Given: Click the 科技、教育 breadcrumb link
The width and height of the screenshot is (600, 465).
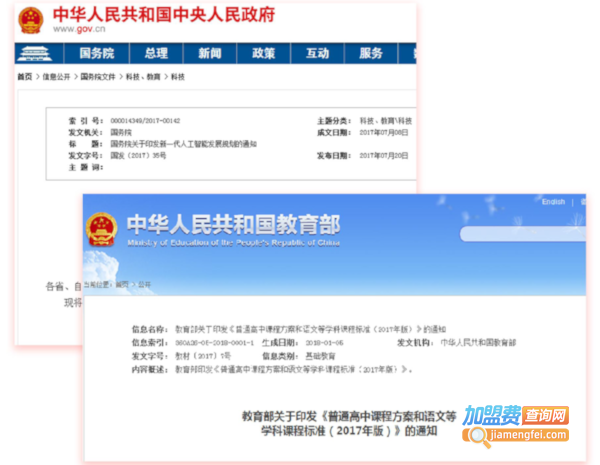Looking at the screenshot, I should pyautogui.click(x=143, y=77).
